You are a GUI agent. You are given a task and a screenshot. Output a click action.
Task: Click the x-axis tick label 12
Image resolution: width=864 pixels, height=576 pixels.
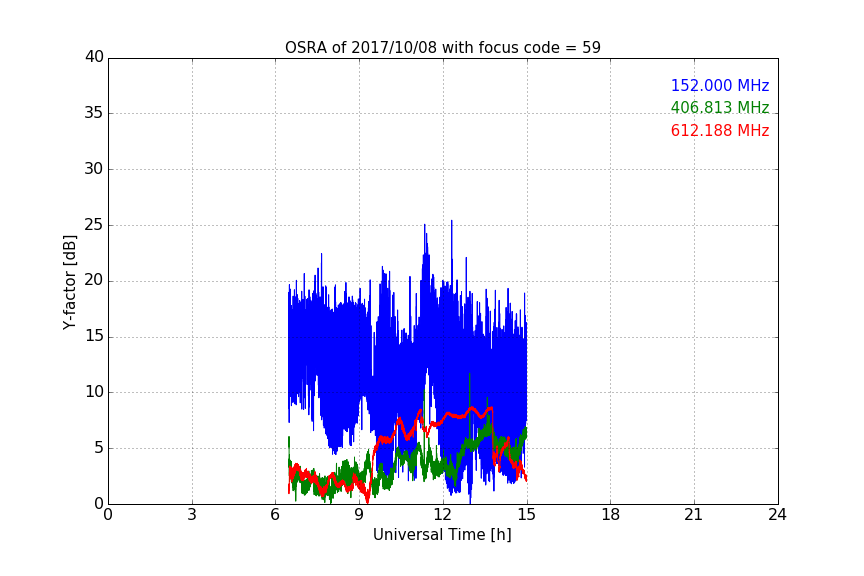442,515
